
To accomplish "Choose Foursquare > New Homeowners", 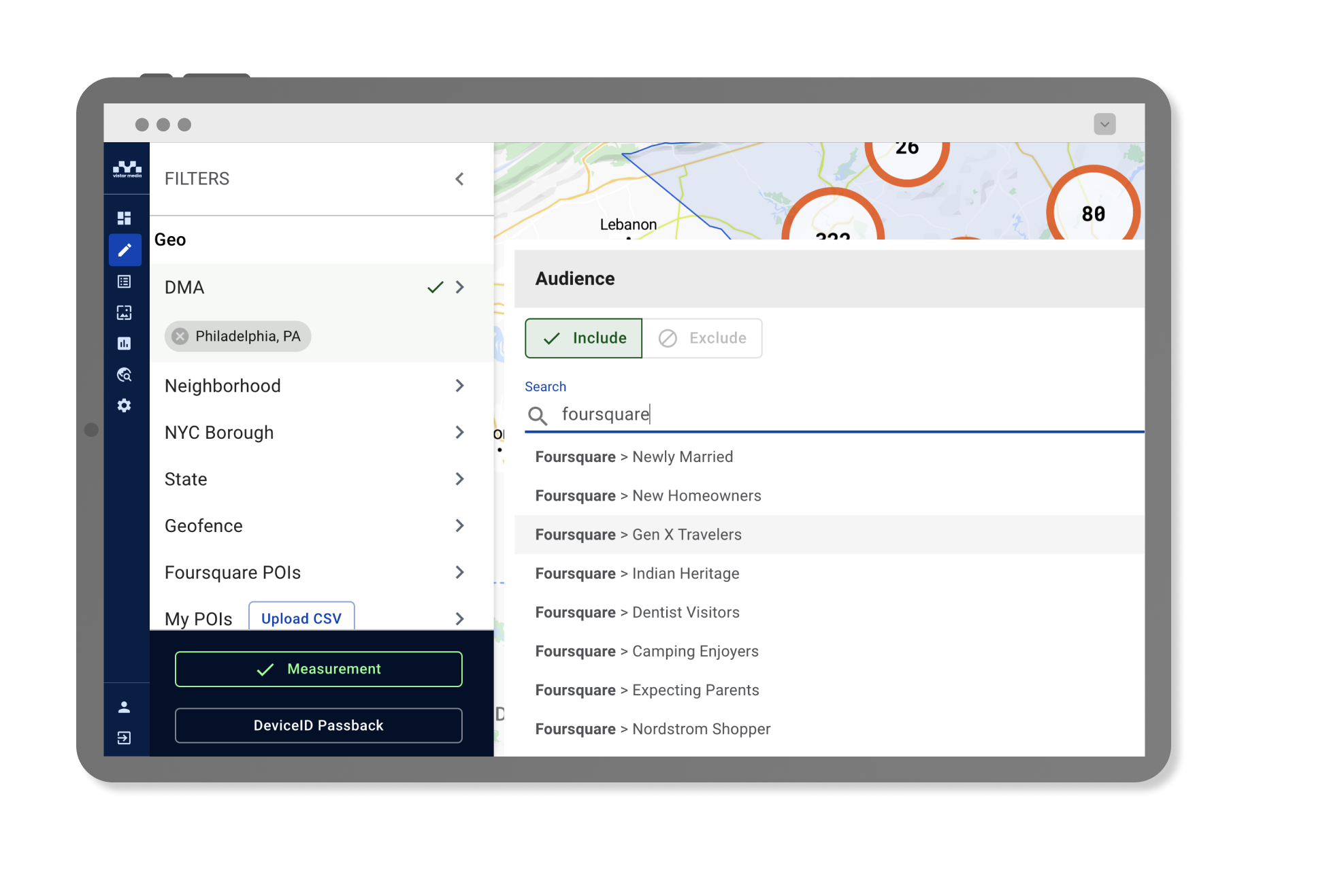I will coord(830,496).
